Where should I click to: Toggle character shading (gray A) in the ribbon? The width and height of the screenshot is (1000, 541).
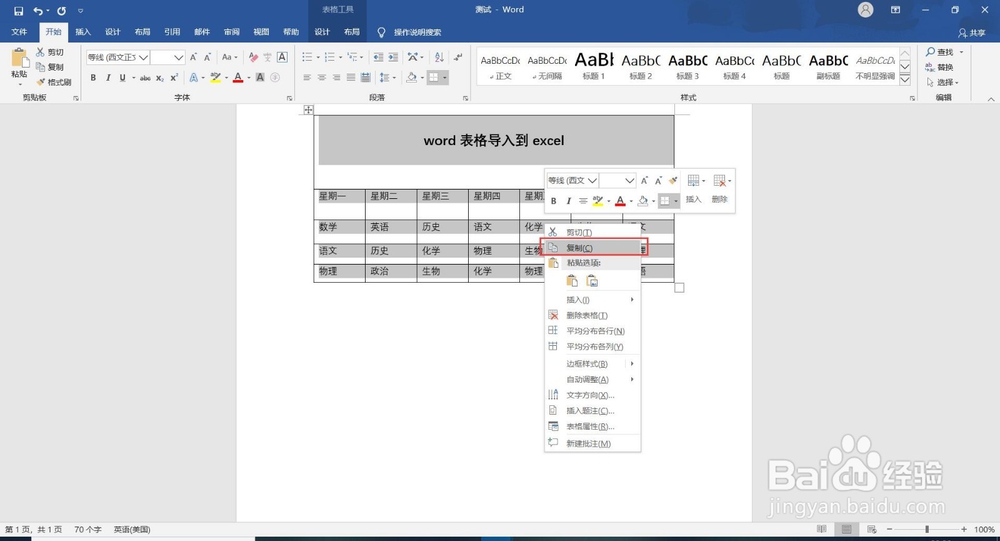[260, 78]
